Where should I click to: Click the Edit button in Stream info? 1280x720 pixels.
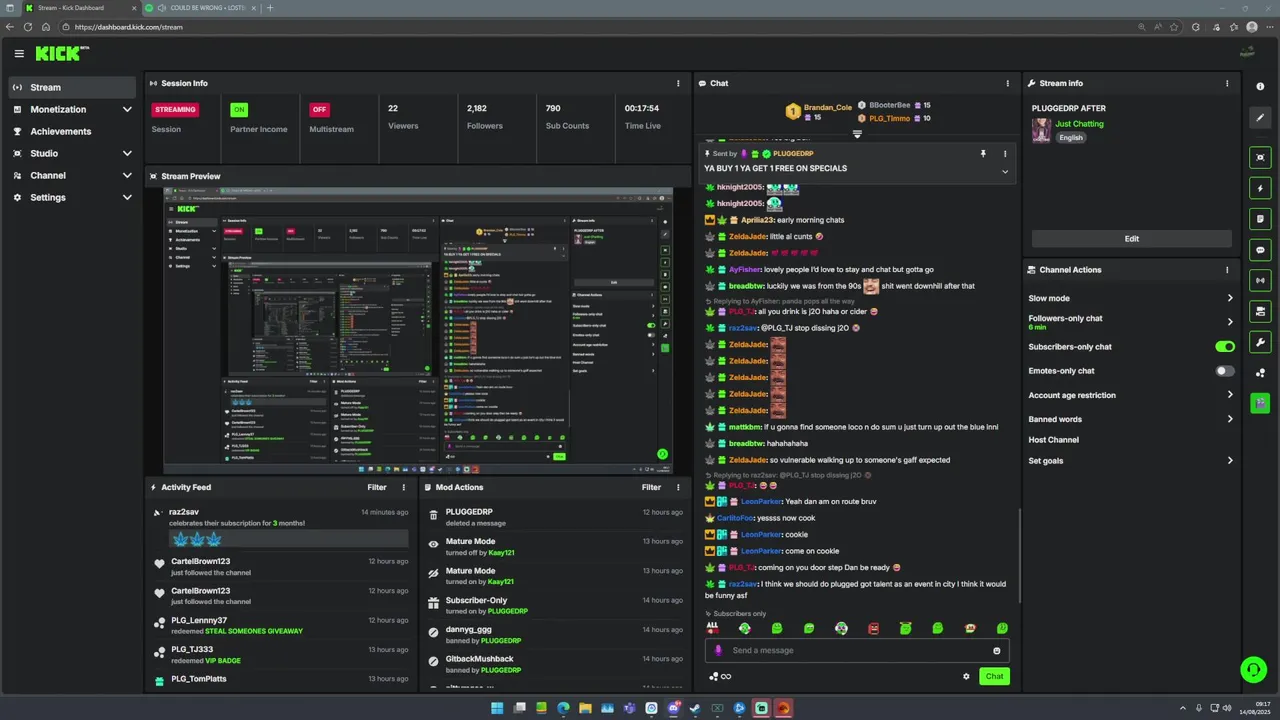point(1131,239)
